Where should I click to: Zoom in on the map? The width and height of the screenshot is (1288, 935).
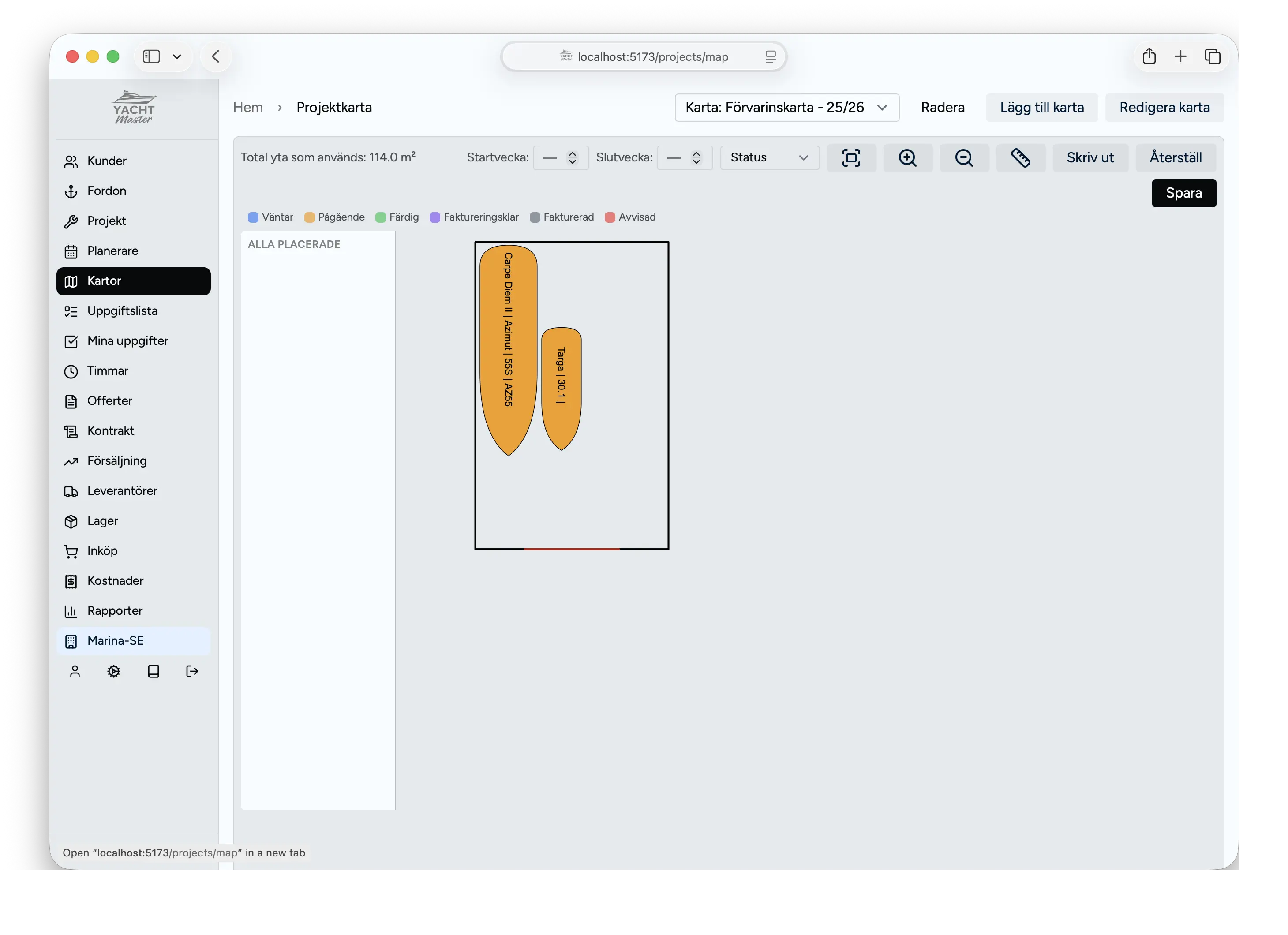pos(907,158)
